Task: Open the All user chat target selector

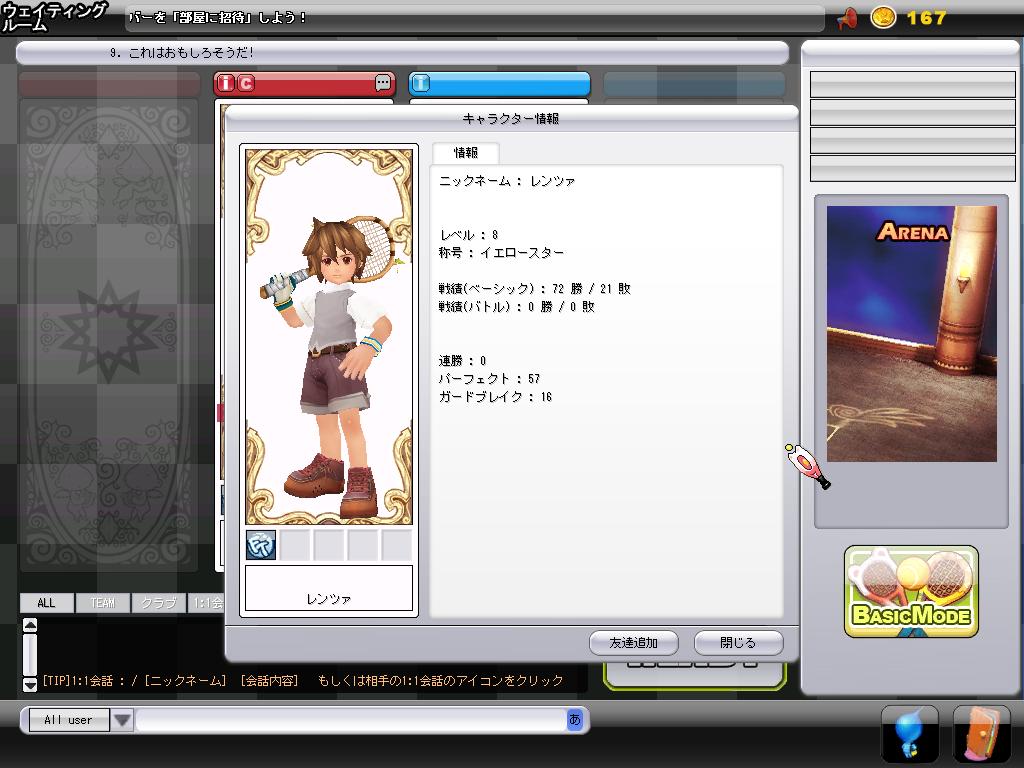Action: [68, 720]
